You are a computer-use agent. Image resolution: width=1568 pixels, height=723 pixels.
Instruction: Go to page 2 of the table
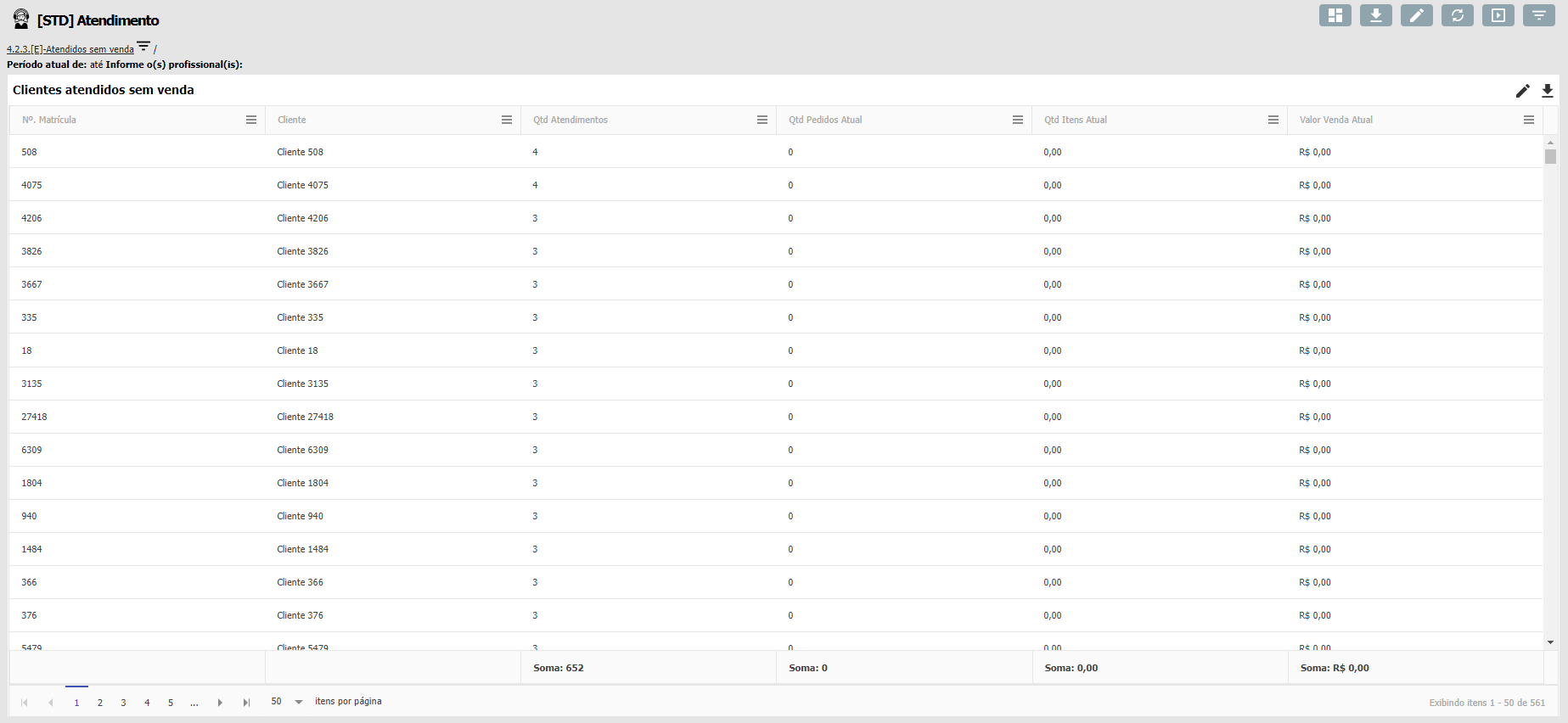(100, 703)
